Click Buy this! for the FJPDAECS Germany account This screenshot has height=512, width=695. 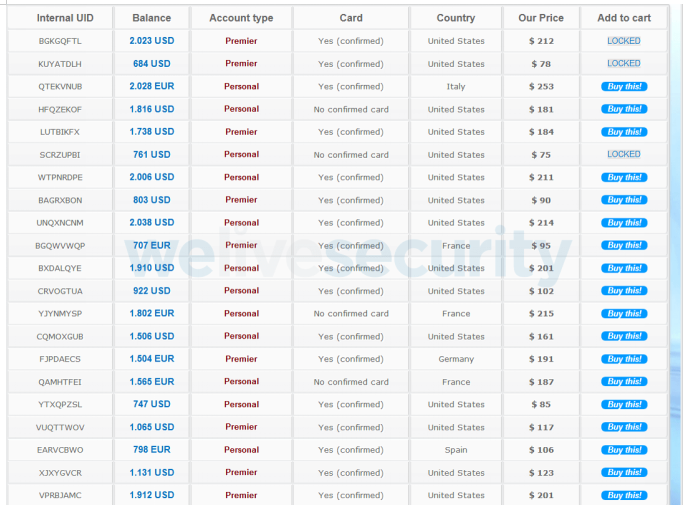623,359
